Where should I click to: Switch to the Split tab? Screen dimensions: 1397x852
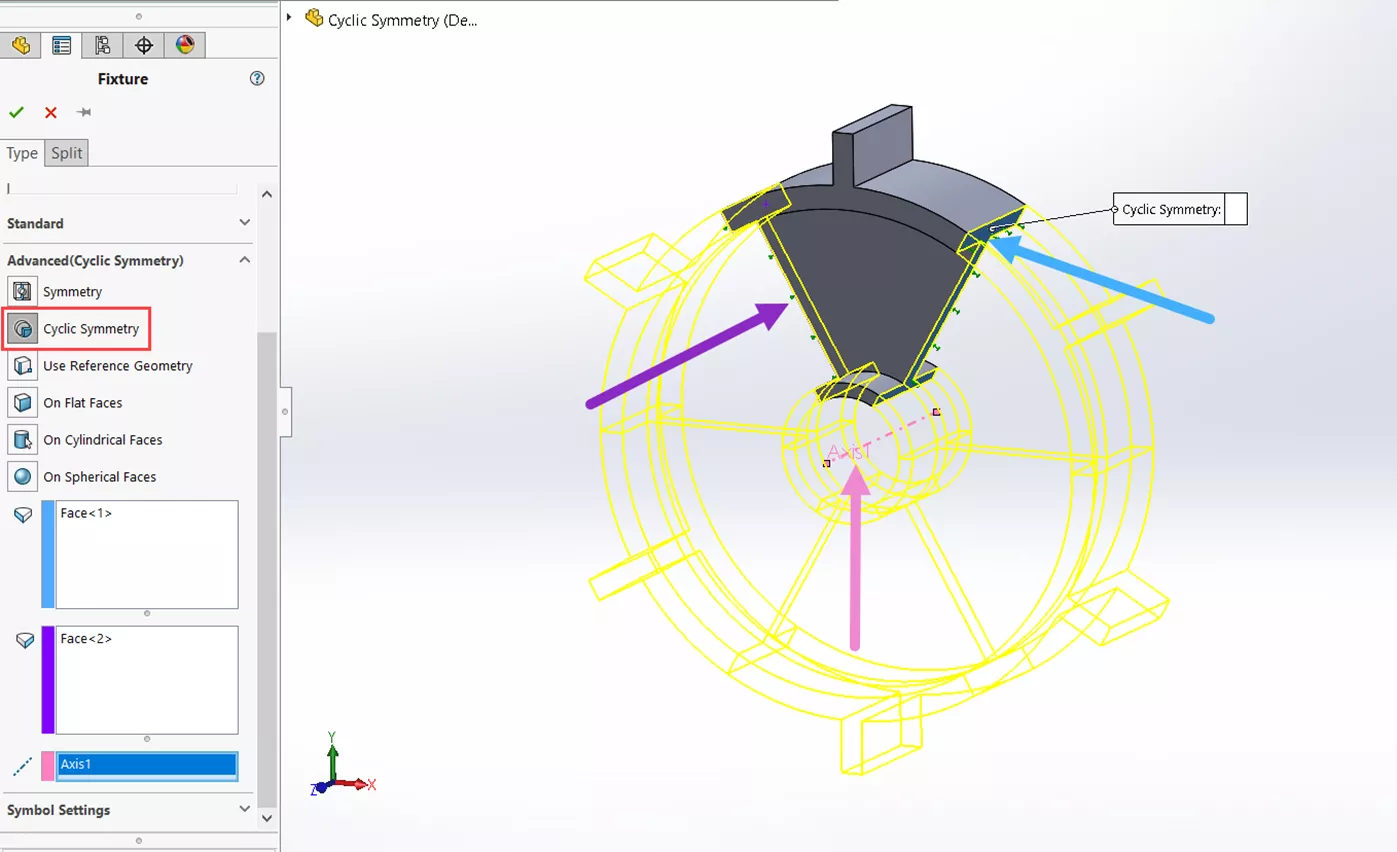(67, 153)
